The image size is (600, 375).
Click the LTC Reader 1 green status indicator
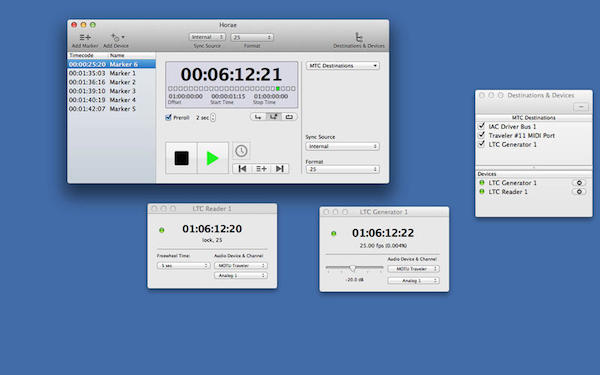[x=161, y=230]
